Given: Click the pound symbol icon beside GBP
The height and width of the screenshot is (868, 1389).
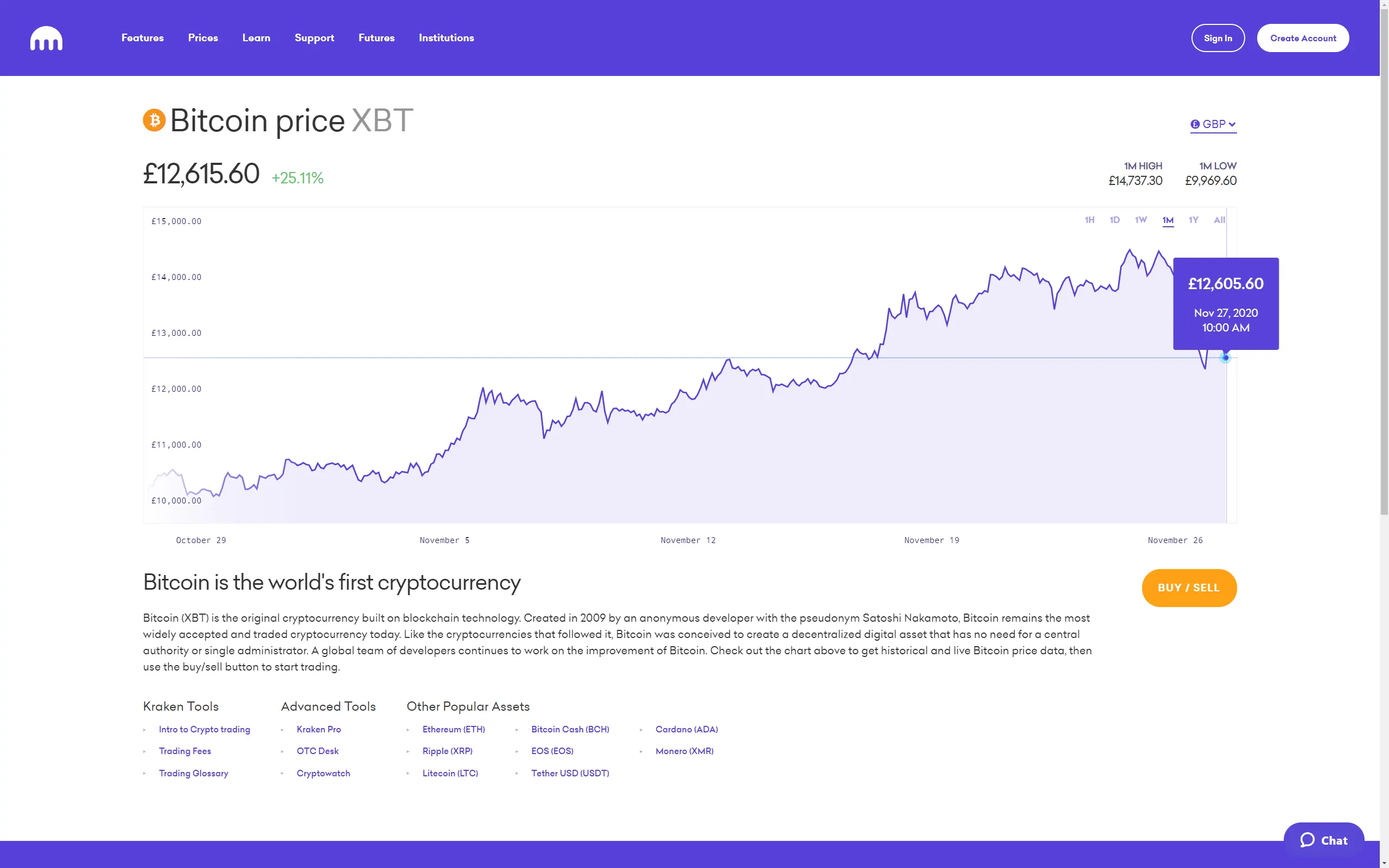Looking at the screenshot, I should [x=1195, y=124].
